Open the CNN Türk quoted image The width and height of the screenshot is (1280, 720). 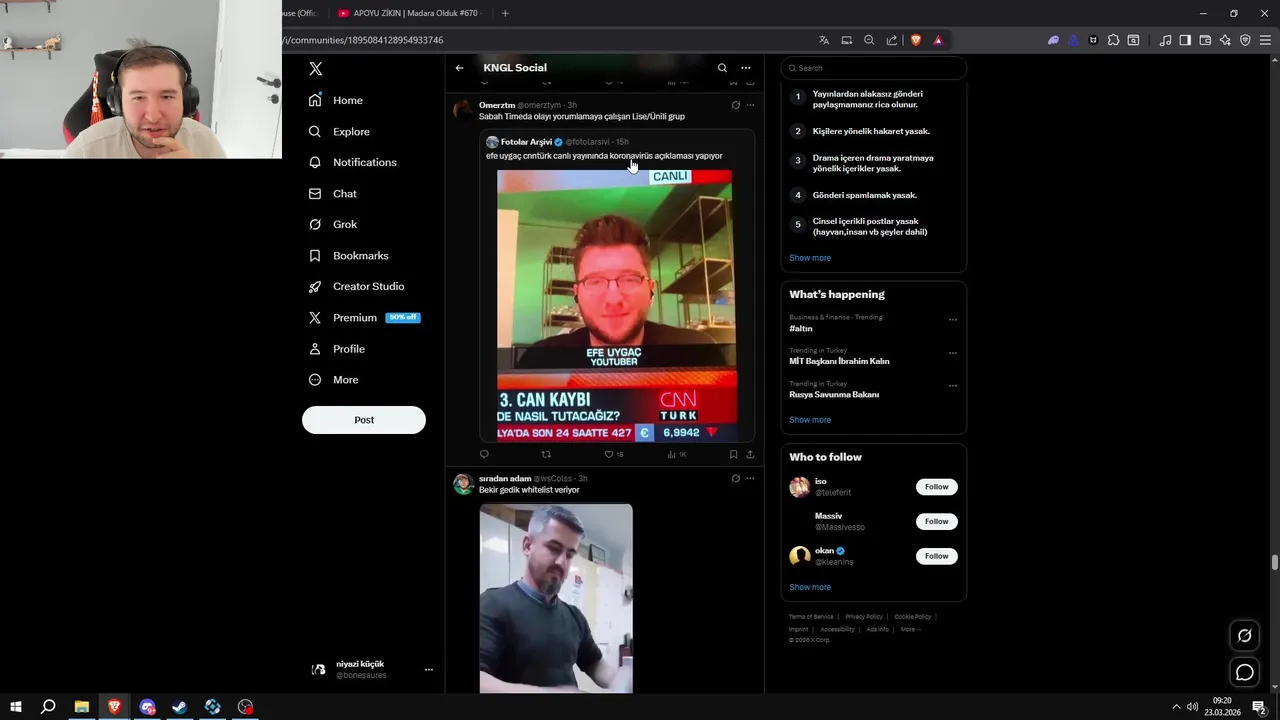(616, 305)
